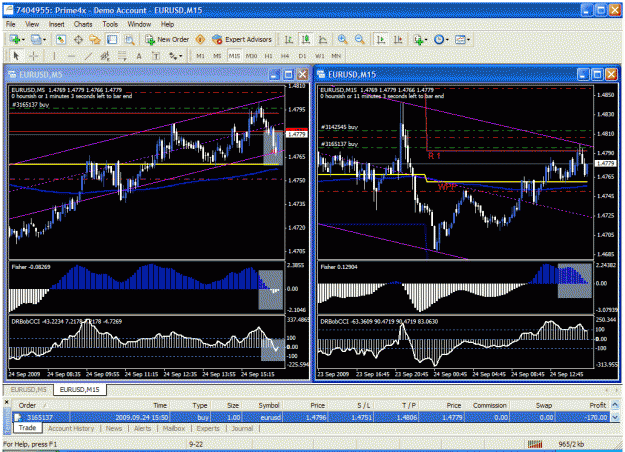Open the Tools menu

tap(110, 24)
